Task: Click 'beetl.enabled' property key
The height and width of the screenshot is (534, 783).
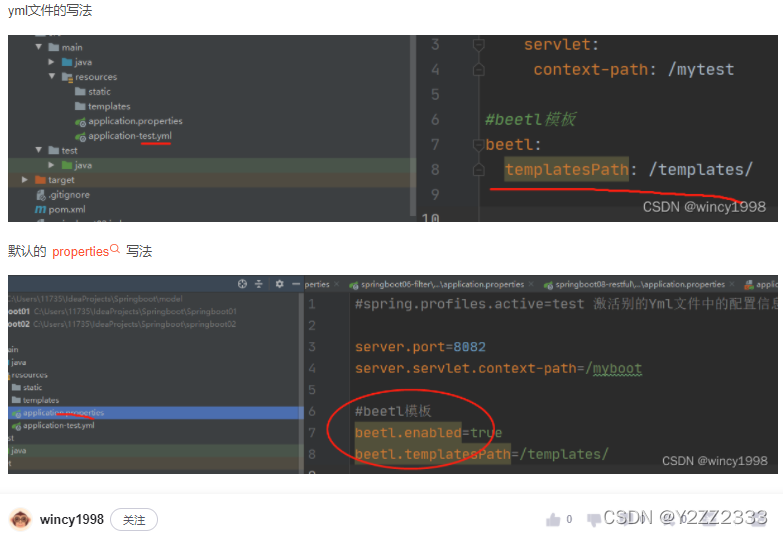Action: click(408, 433)
